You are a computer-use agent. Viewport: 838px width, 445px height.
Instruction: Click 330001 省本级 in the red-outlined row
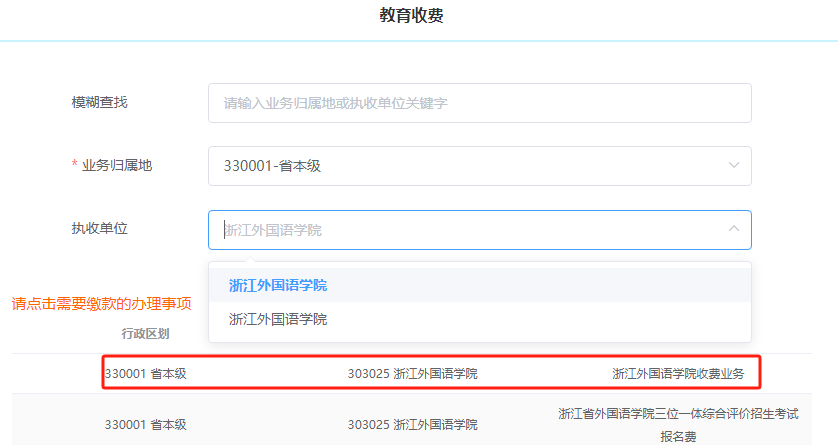pos(146,374)
